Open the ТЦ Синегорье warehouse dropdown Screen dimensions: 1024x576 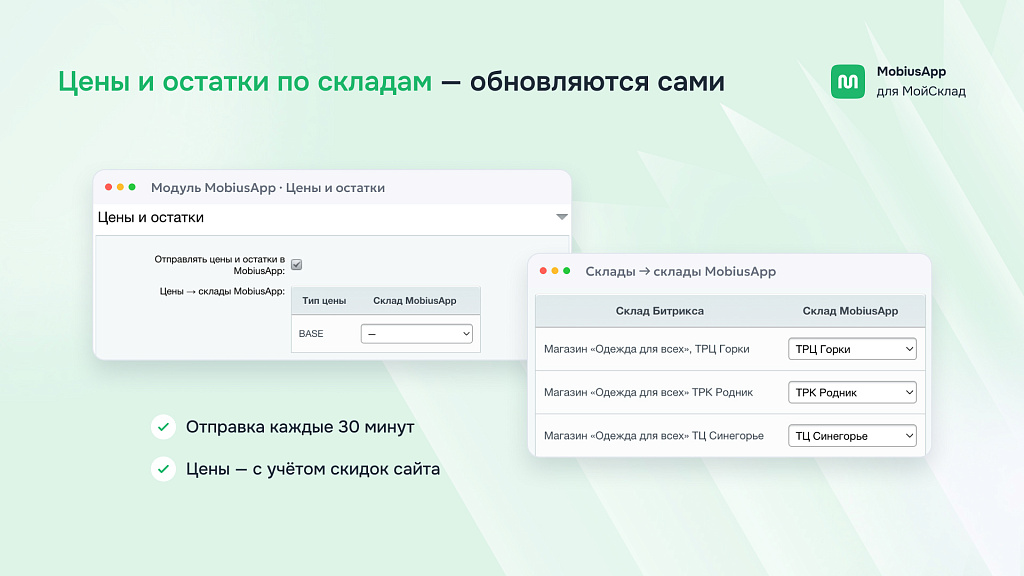852,436
